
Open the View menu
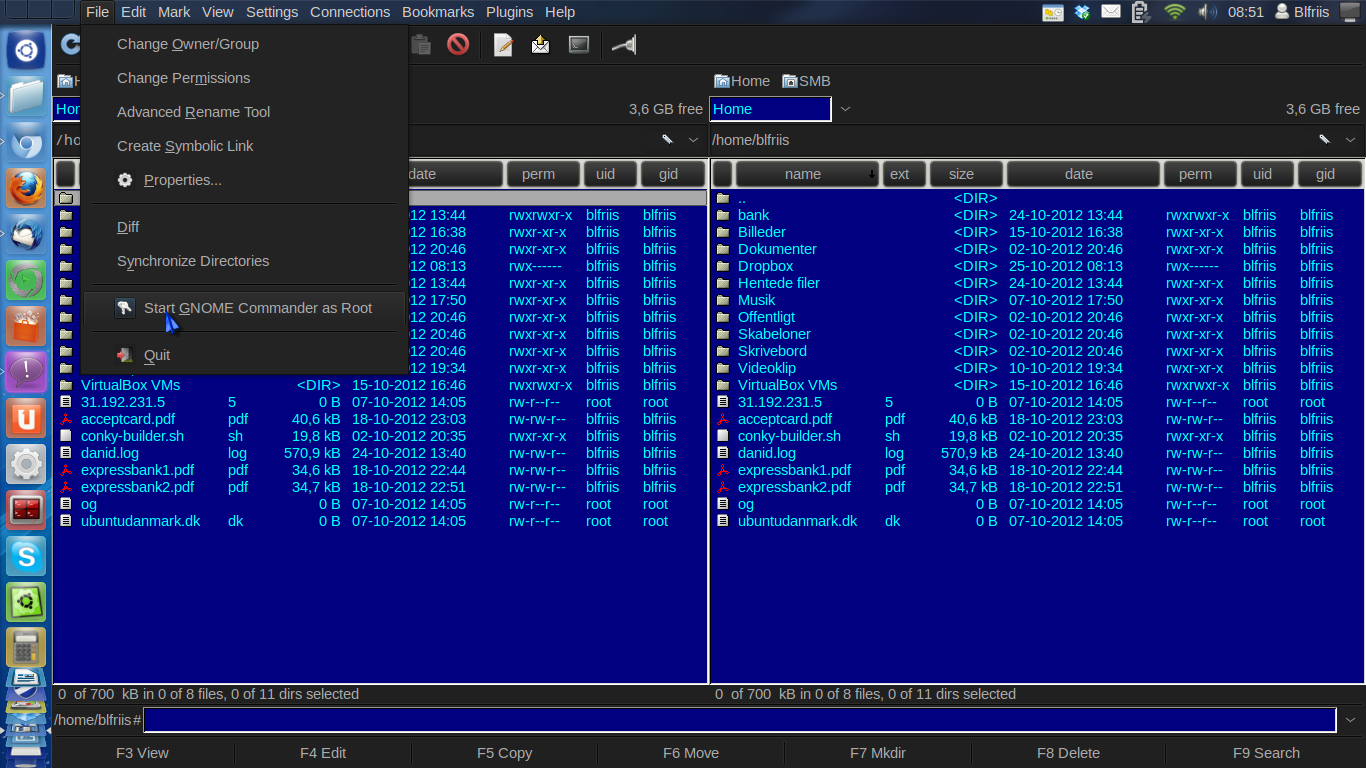(x=217, y=12)
